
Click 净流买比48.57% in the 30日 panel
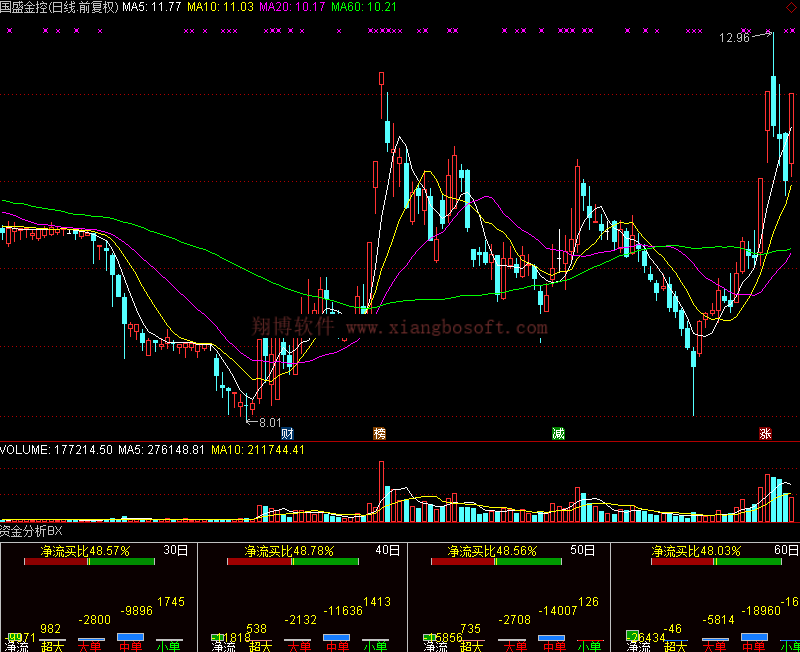[x=86, y=551]
